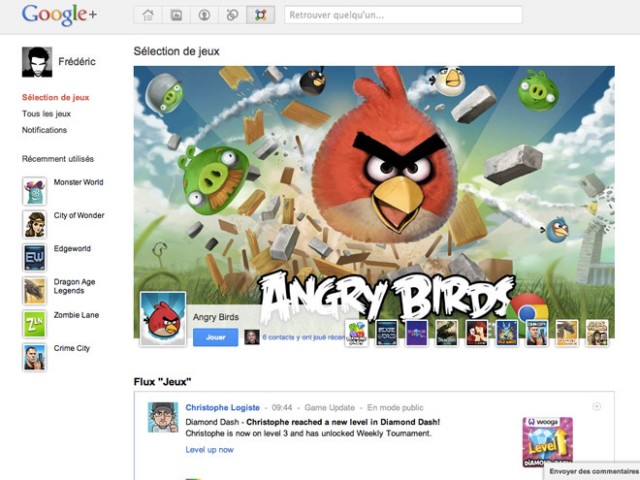The image size is (640, 480).
Task: Select 'Sélection de jeux' in sidebar
Action: (x=56, y=97)
